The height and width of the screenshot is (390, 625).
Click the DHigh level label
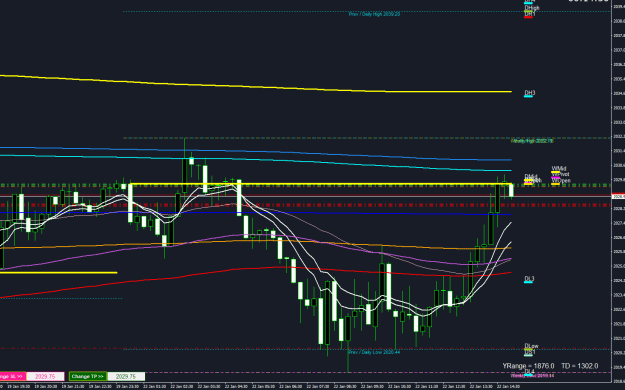tap(532, 8)
